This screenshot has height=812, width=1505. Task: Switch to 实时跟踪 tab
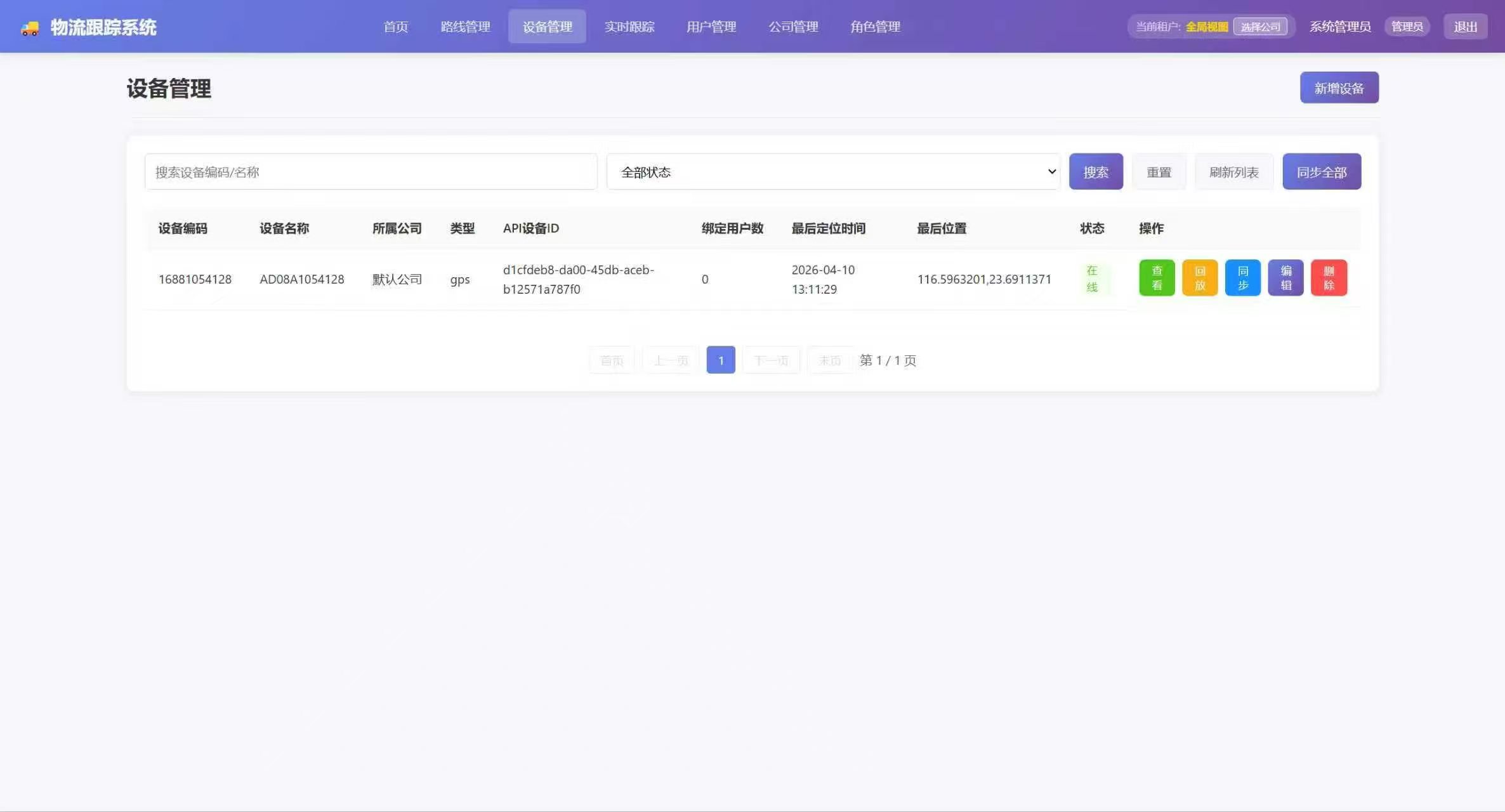[x=629, y=27]
